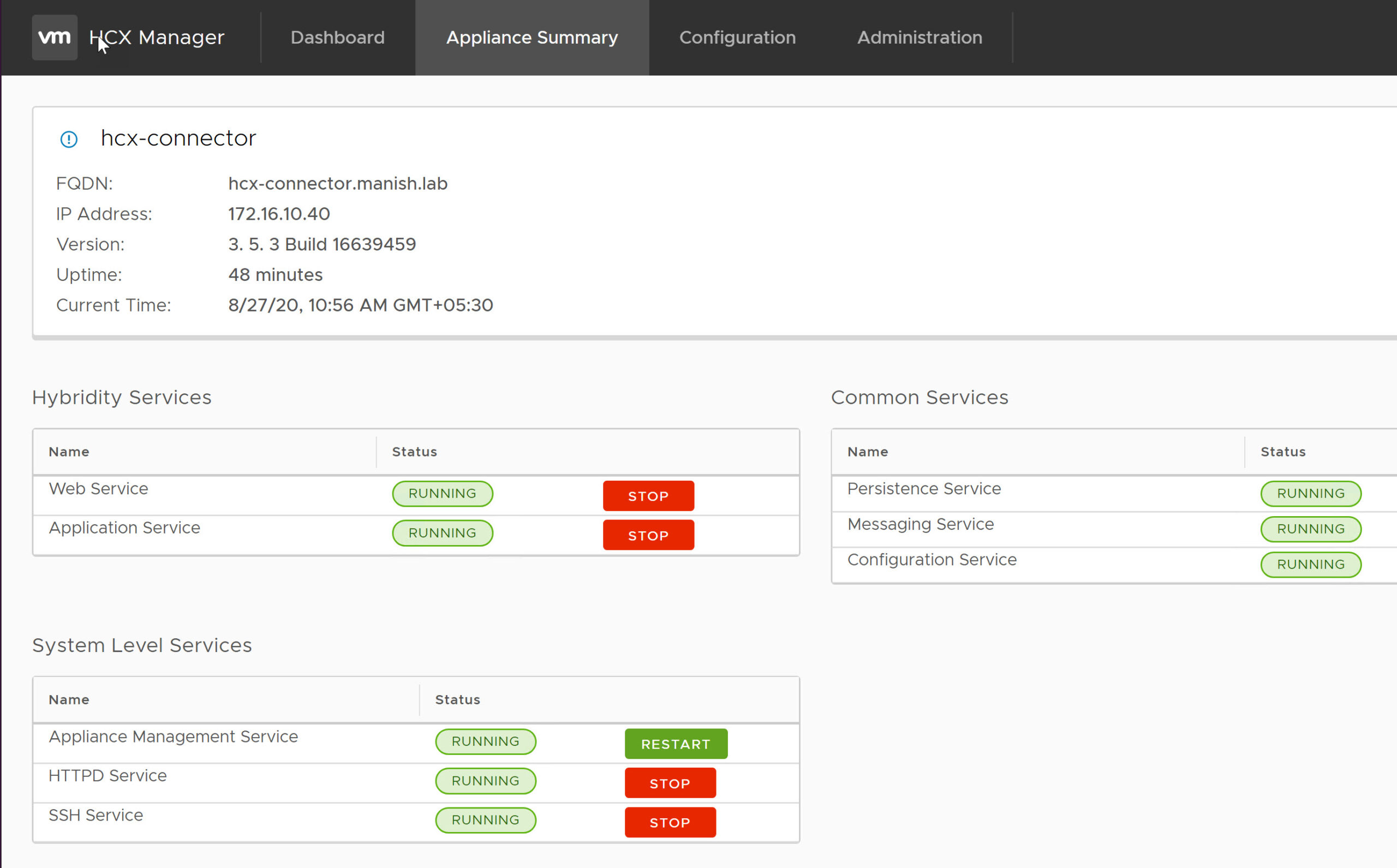Select the Appliance Summary tab
1397x868 pixels.
point(532,37)
